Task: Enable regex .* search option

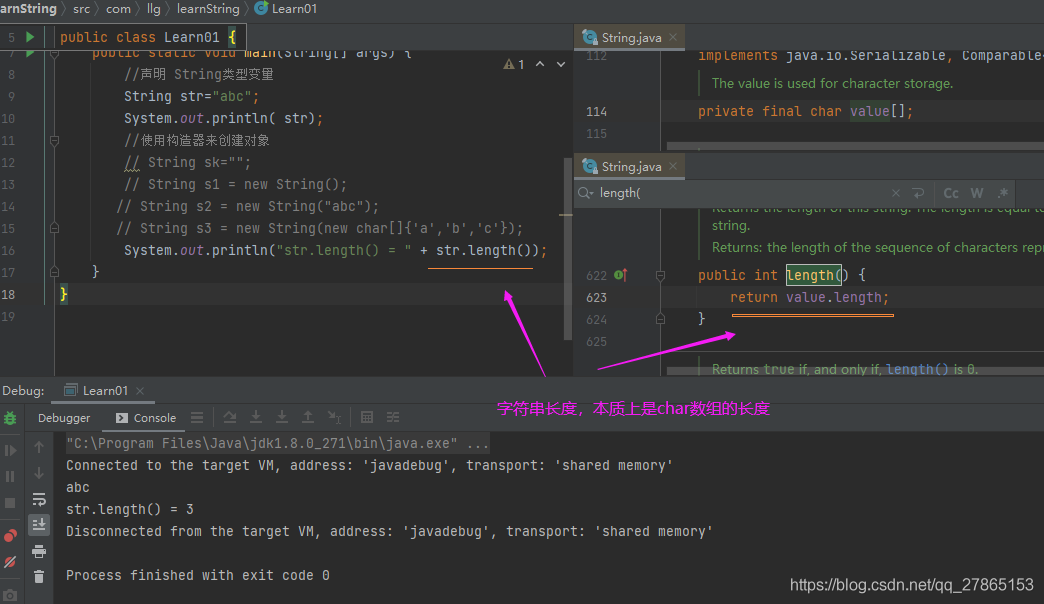Action: tap(1003, 193)
